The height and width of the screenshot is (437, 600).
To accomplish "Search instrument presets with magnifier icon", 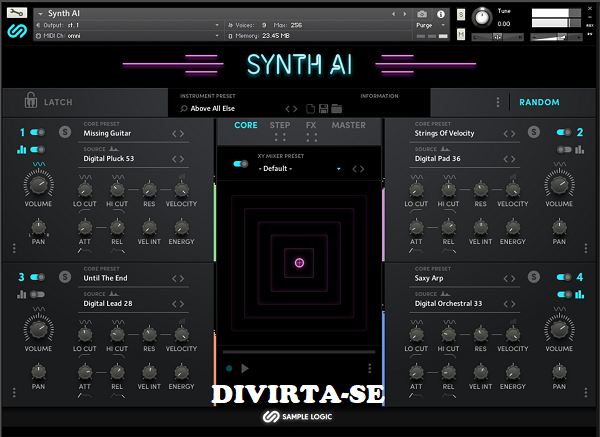I will 184,109.
